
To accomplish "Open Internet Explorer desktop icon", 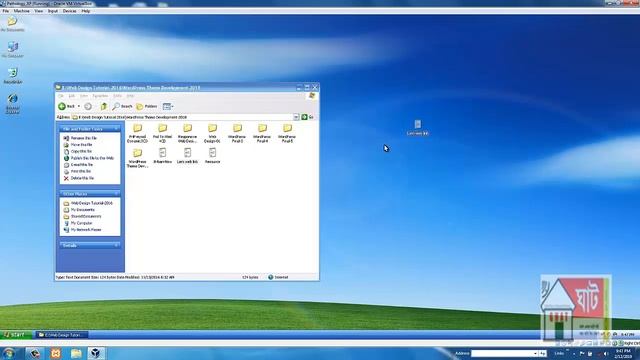I will pos(13,103).
